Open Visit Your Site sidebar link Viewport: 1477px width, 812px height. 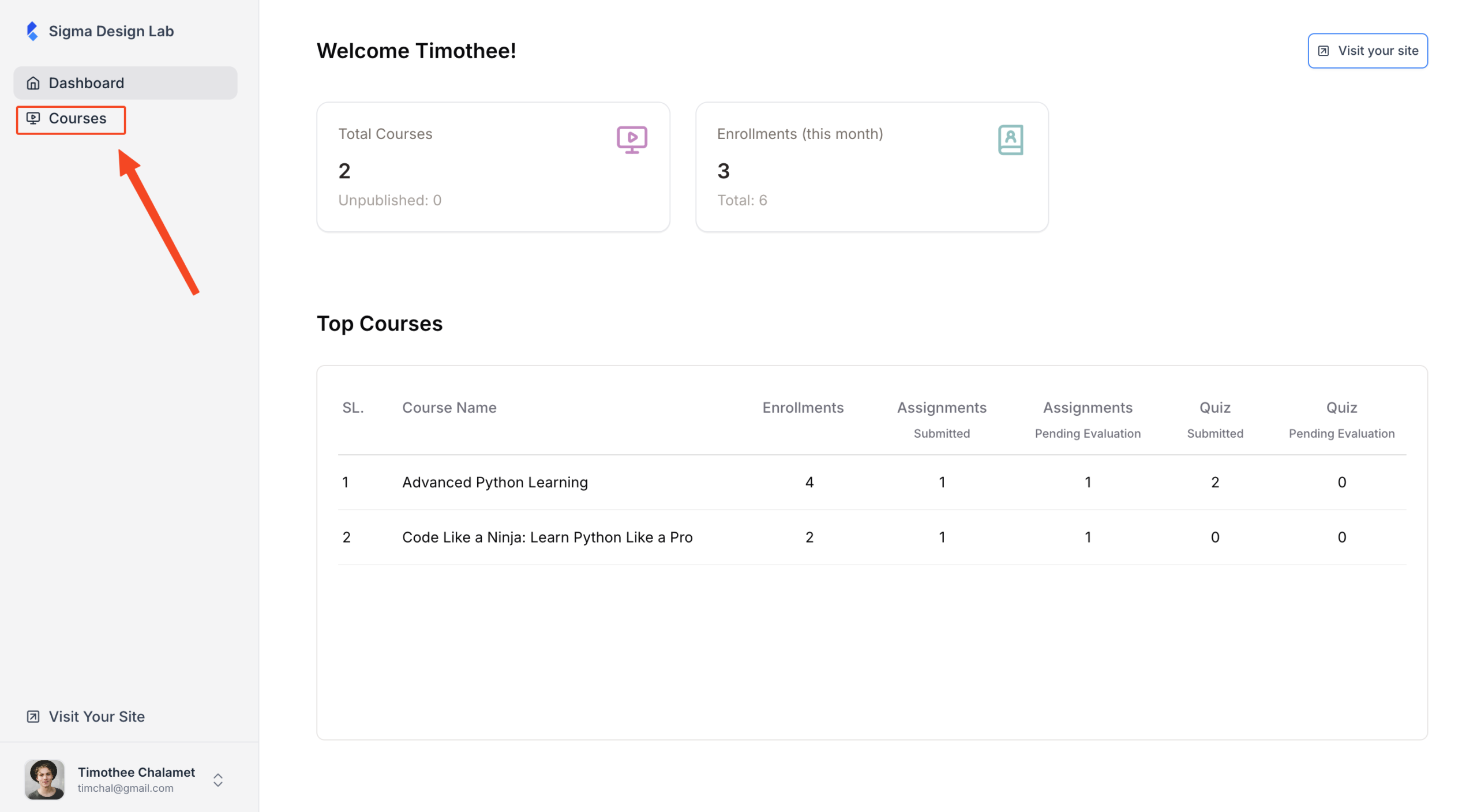point(85,716)
